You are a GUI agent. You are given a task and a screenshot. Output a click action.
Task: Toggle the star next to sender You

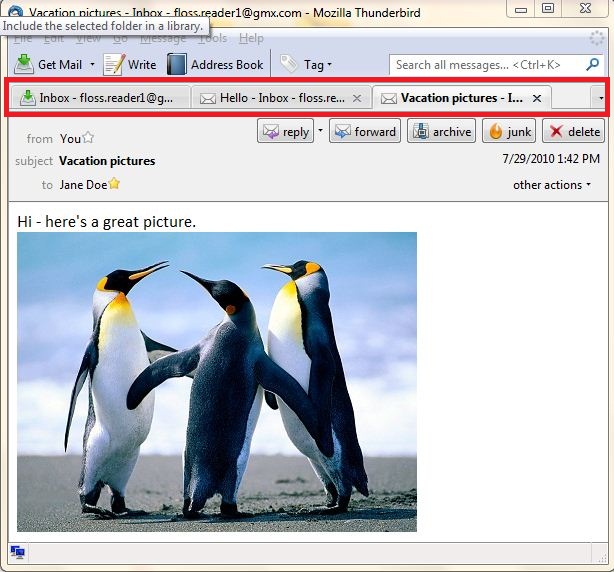(88, 138)
